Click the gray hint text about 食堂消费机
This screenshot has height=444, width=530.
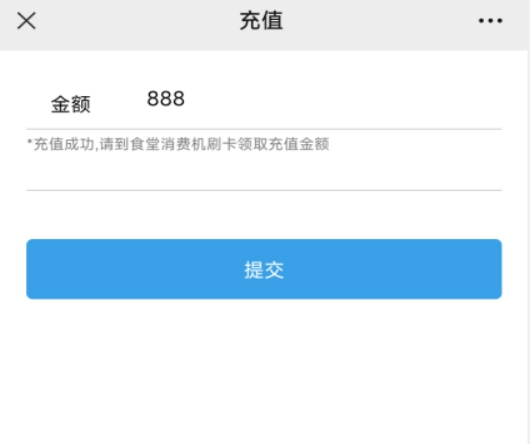178,144
